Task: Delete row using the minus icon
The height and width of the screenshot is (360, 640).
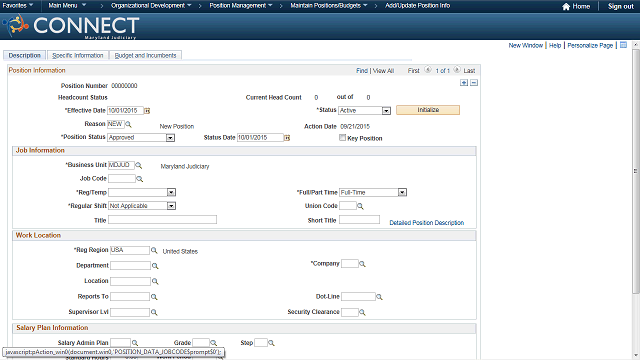Action: pos(474,82)
